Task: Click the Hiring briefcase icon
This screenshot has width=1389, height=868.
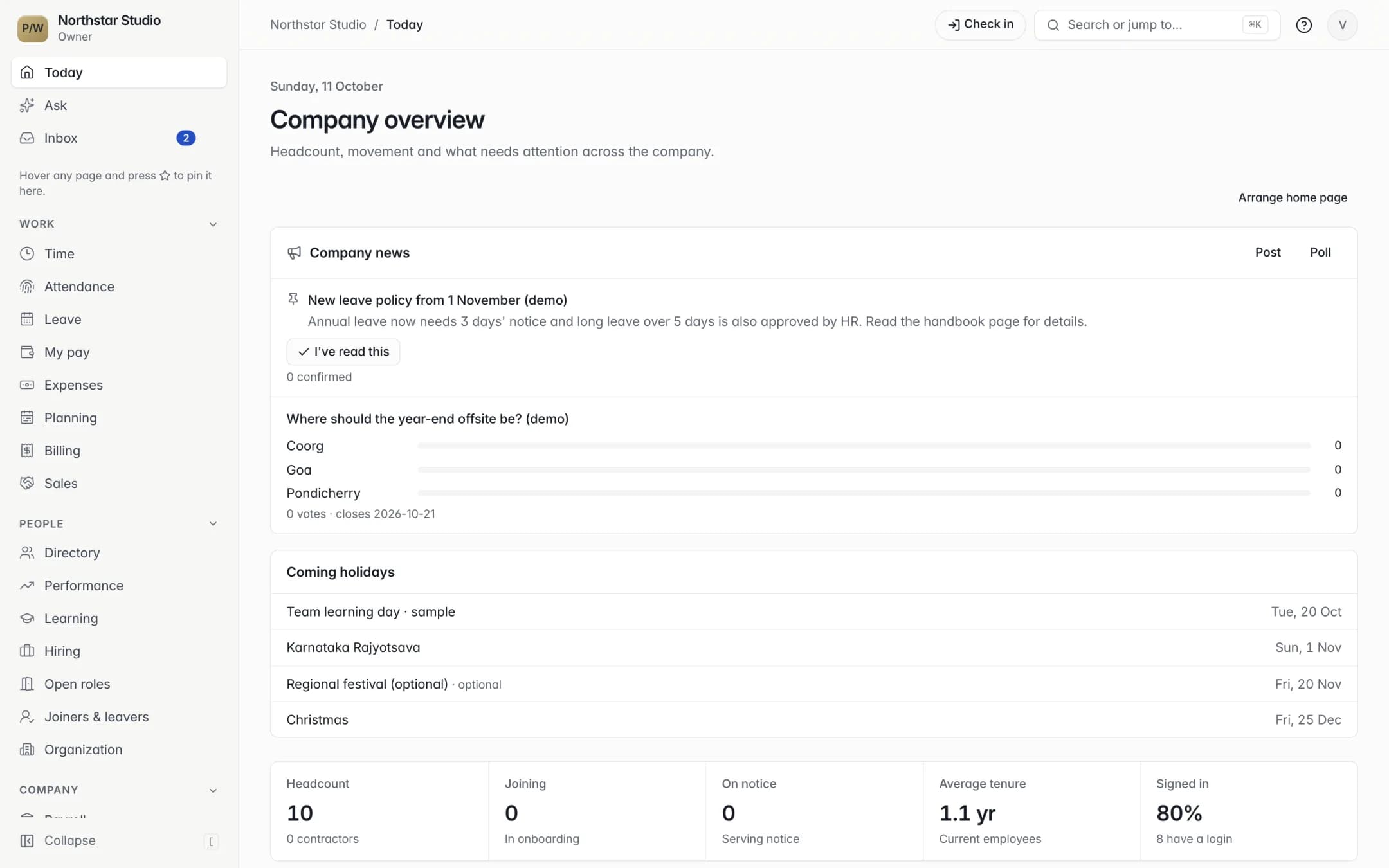Action: click(x=27, y=651)
